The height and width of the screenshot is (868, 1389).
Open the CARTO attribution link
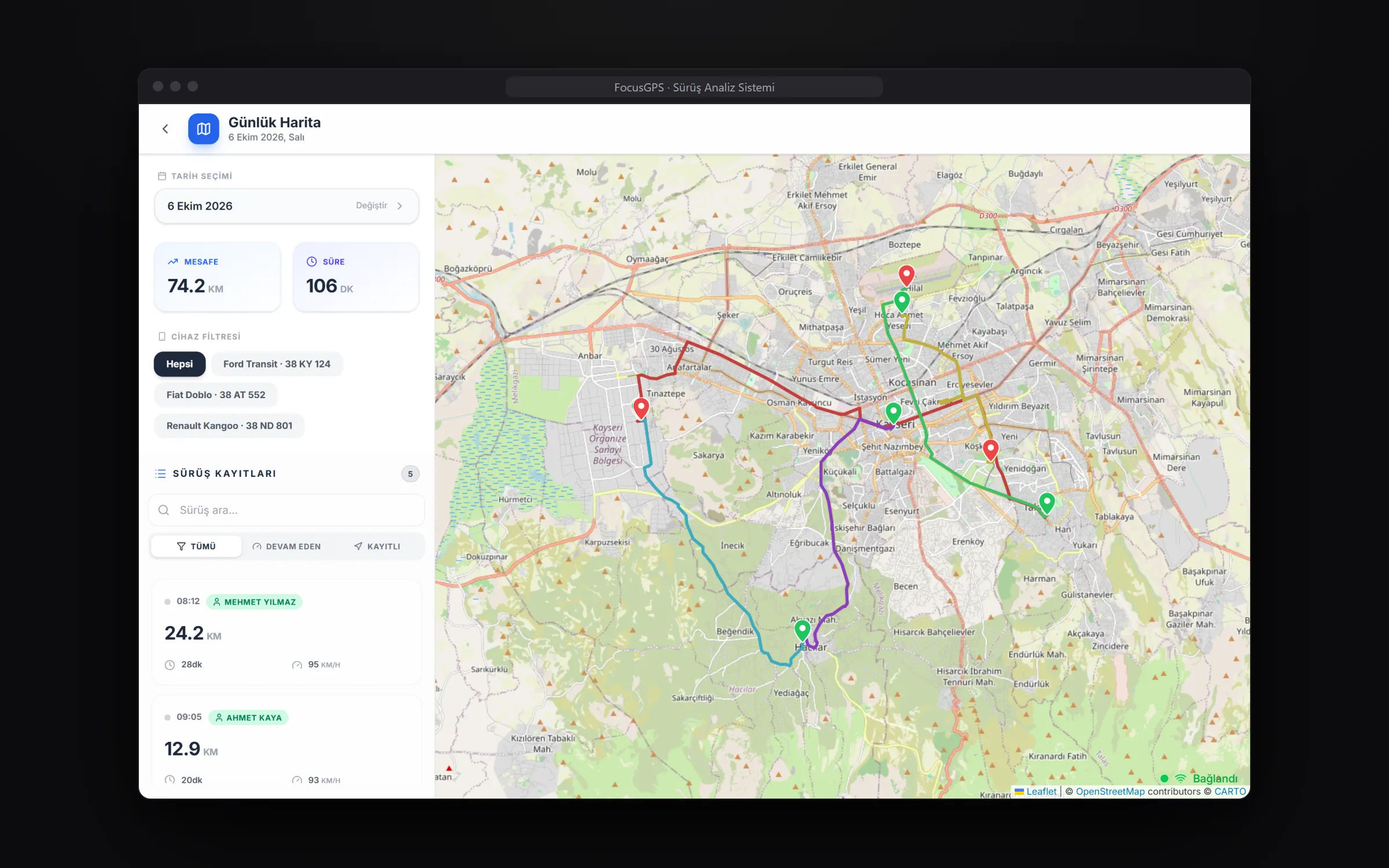1230,792
